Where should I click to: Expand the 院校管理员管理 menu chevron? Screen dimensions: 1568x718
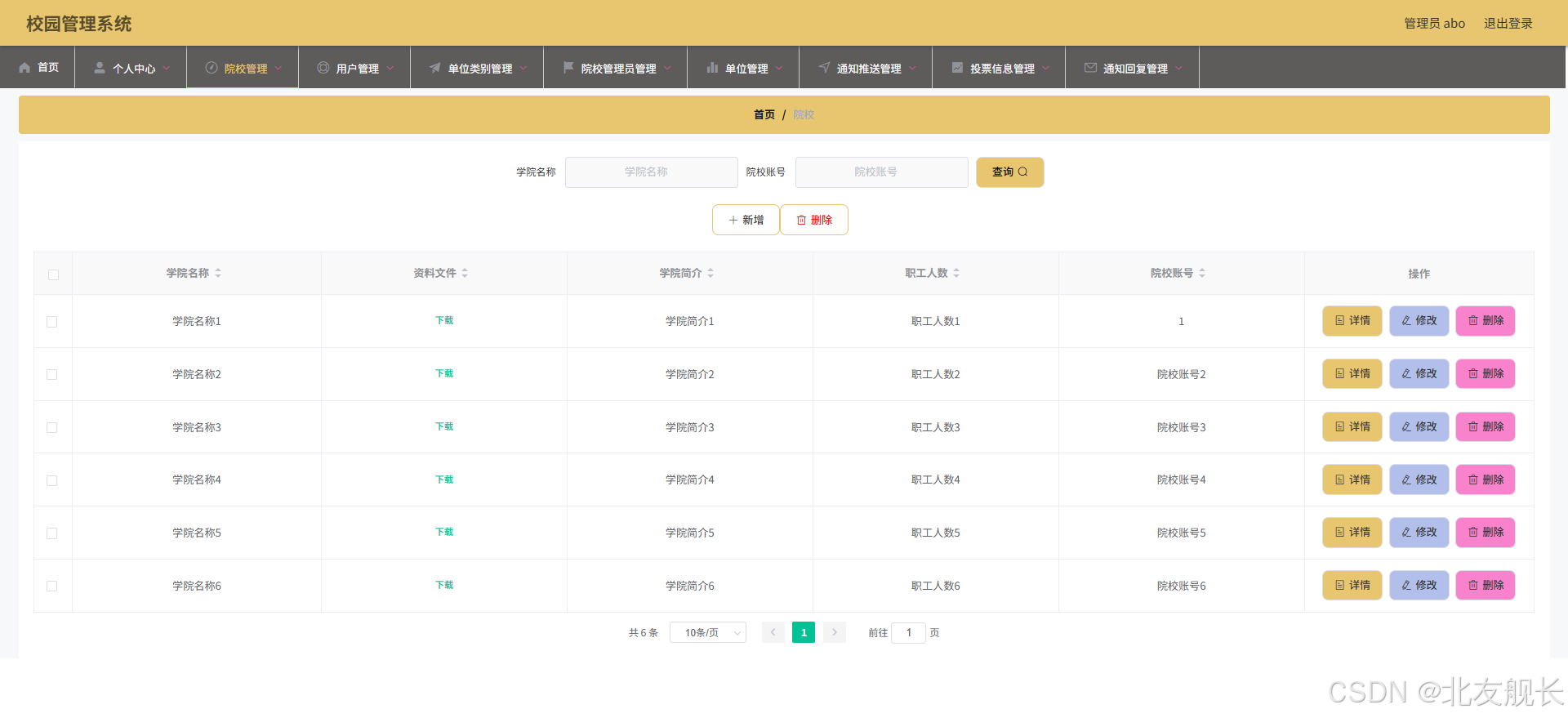pyautogui.click(x=667, y=68)
